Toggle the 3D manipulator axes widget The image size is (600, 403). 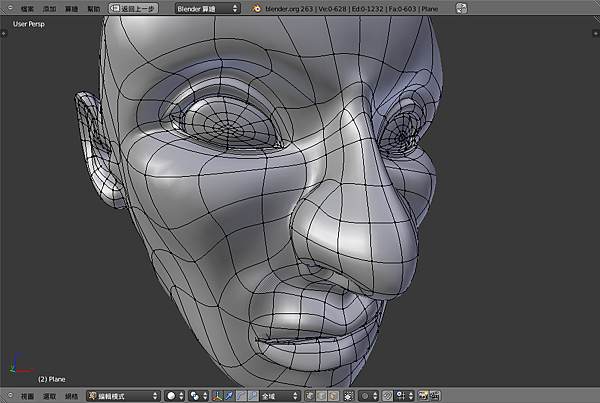(219, 396)
